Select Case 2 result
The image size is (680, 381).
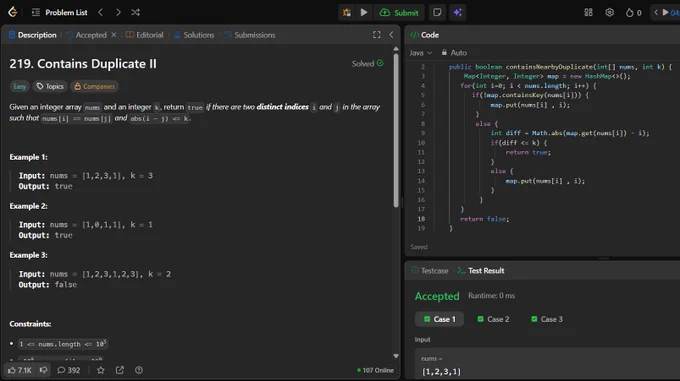coord(493,319)
